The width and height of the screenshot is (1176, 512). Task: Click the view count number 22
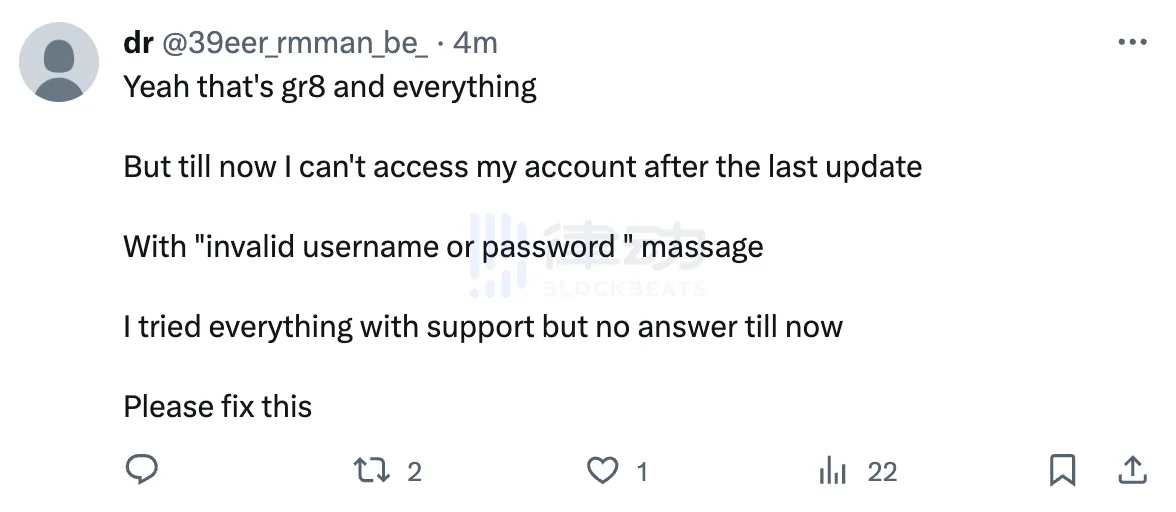point(882,471)
